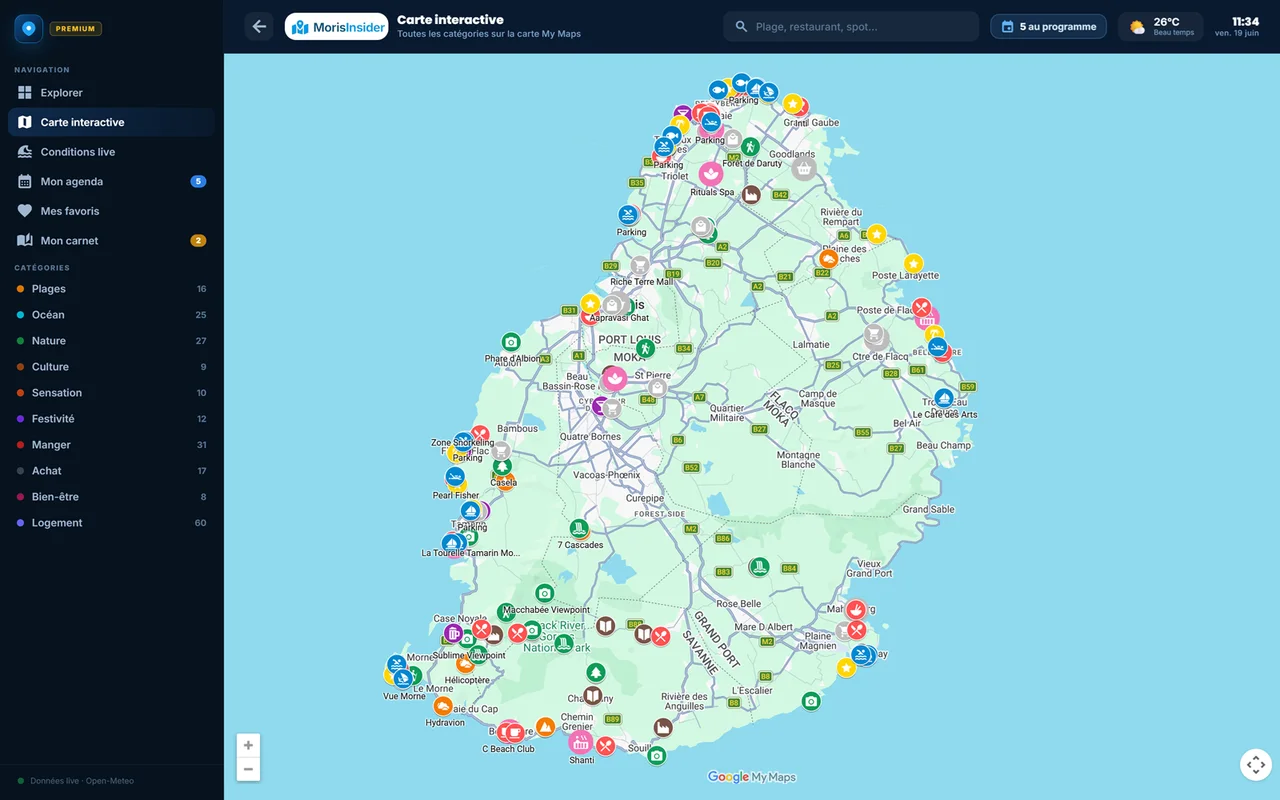This screenshot has width=1280, height=800.
Task: Choose the Logement category
Action: click(111, 523)
